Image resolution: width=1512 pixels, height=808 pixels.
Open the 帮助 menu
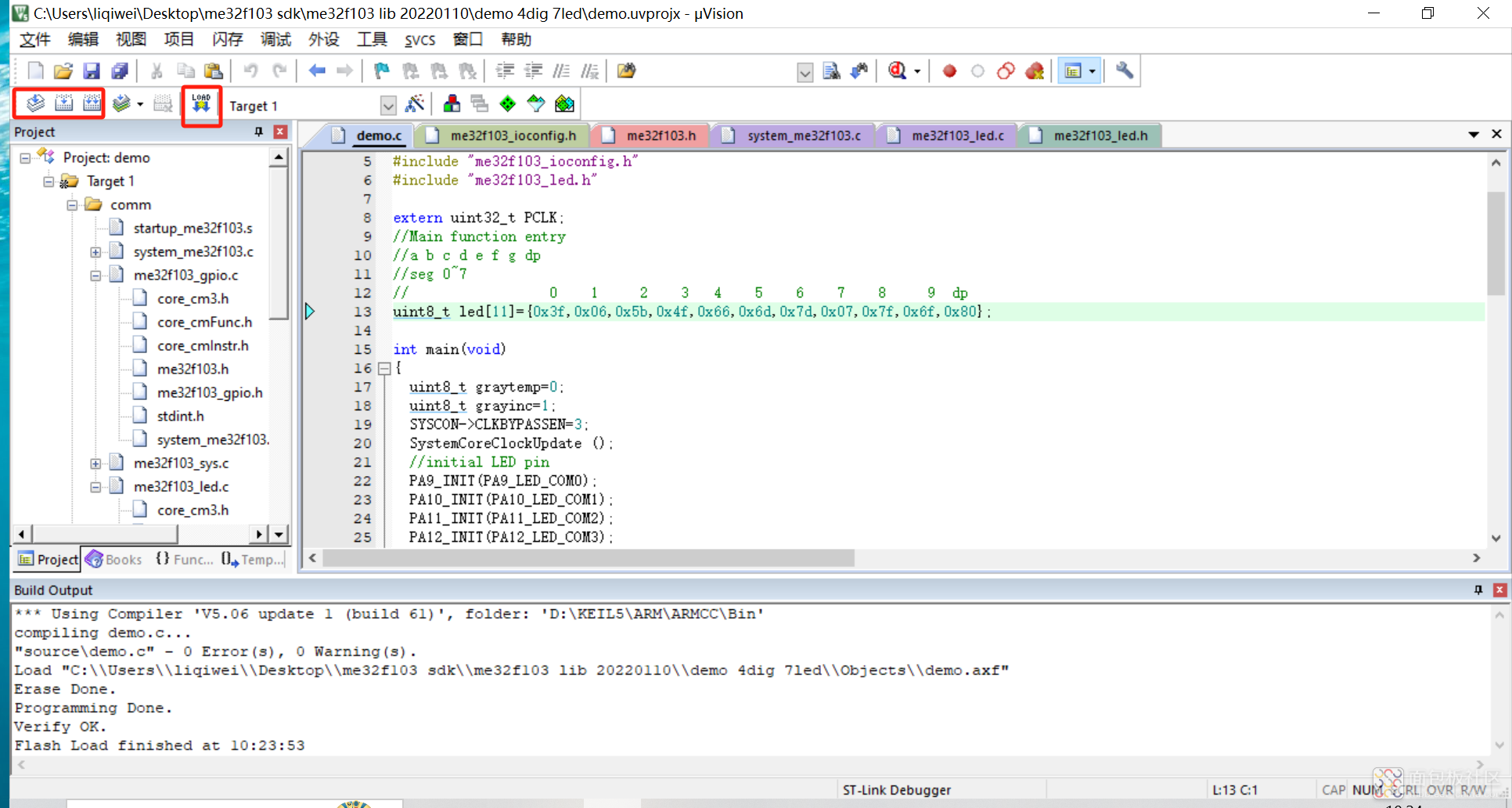[516, 40]
